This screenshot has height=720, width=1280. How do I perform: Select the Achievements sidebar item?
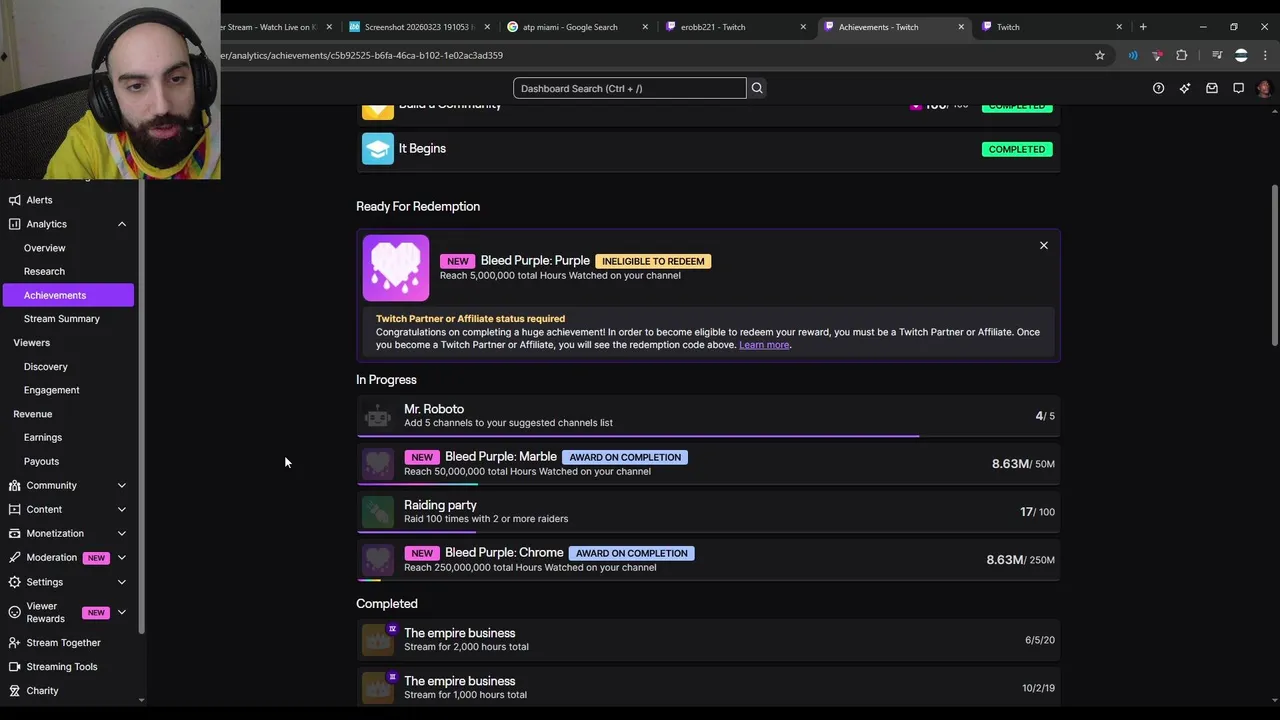click(x=68, y=295)
